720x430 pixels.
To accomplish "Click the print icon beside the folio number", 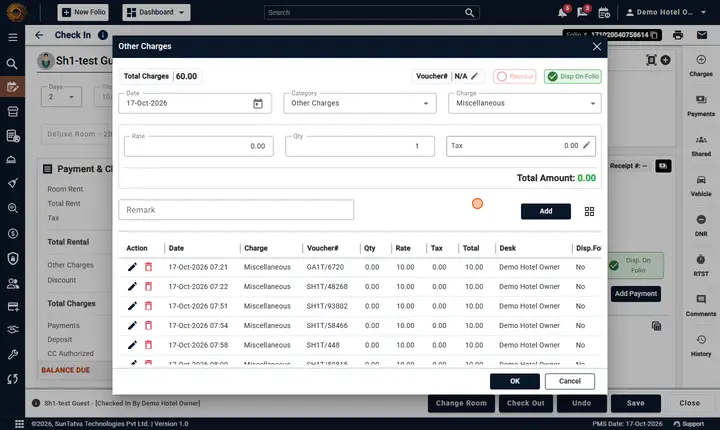I will coord(678,35).
